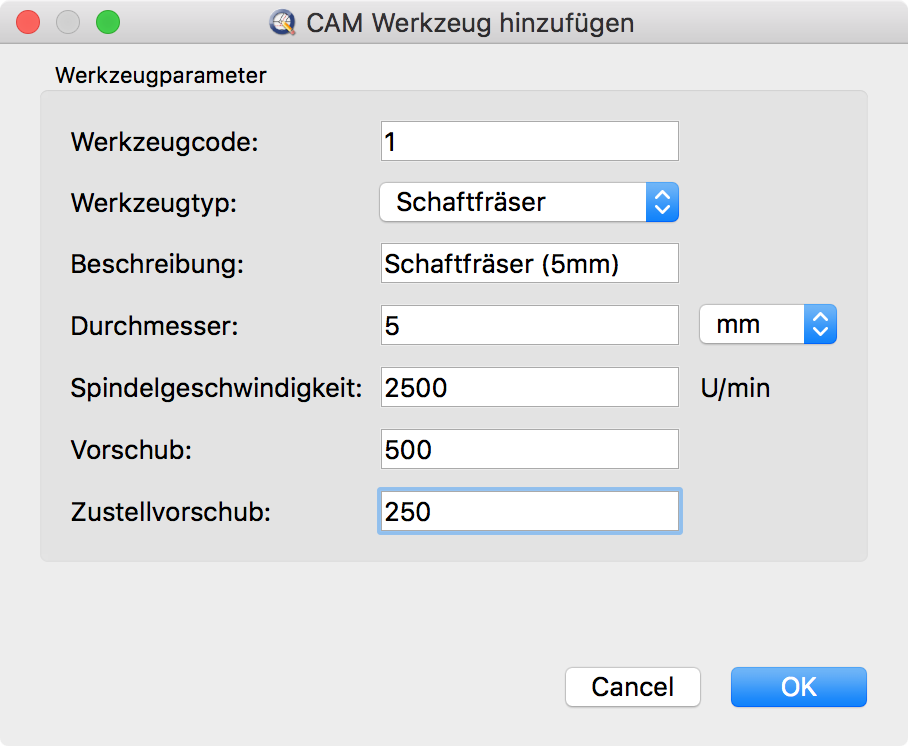The width and height of the screenshot is (908, 746).
Task: Click into the Vorschub field
Action: (529, 449)
